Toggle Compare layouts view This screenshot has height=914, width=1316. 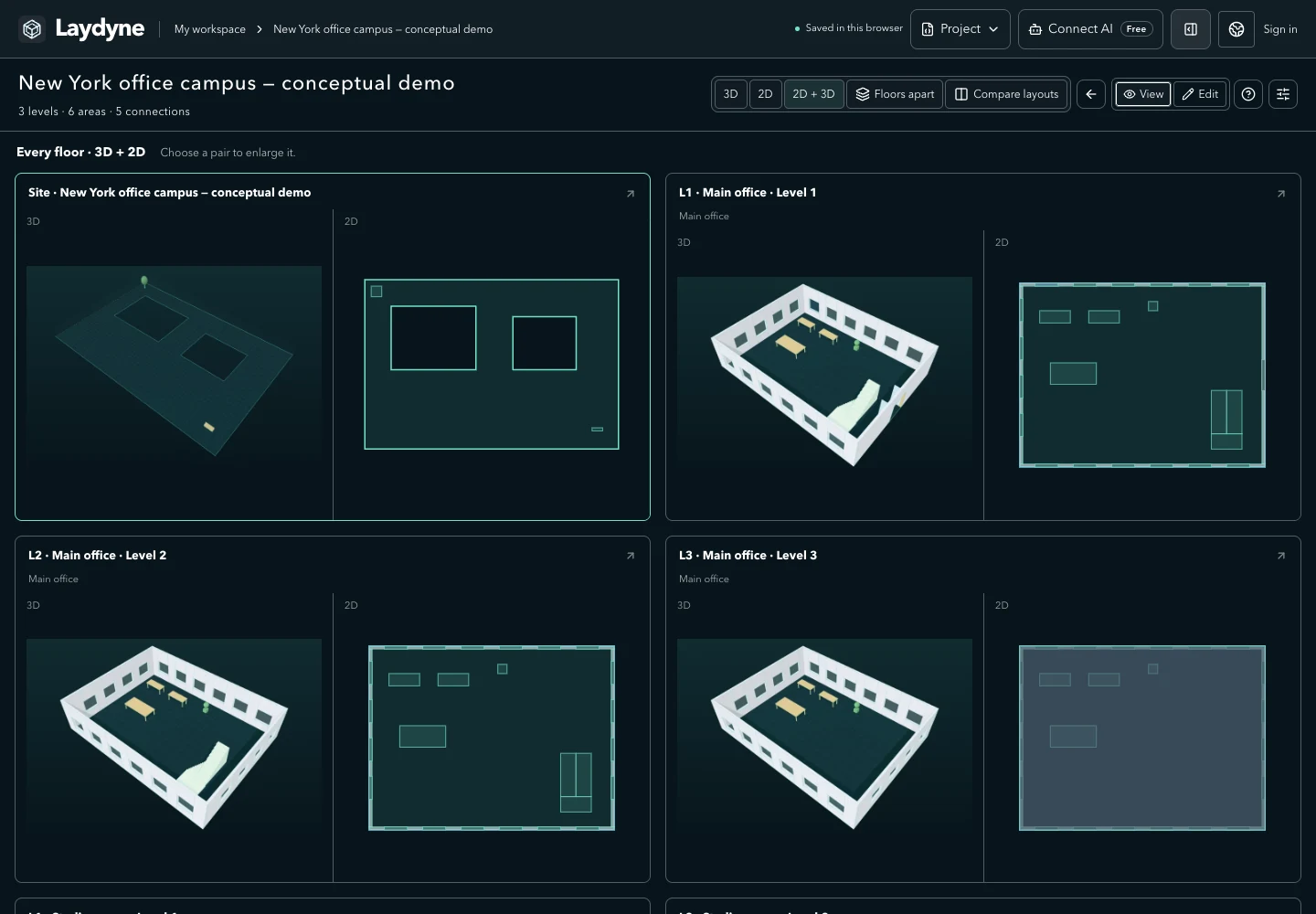tap(1007, 94)
